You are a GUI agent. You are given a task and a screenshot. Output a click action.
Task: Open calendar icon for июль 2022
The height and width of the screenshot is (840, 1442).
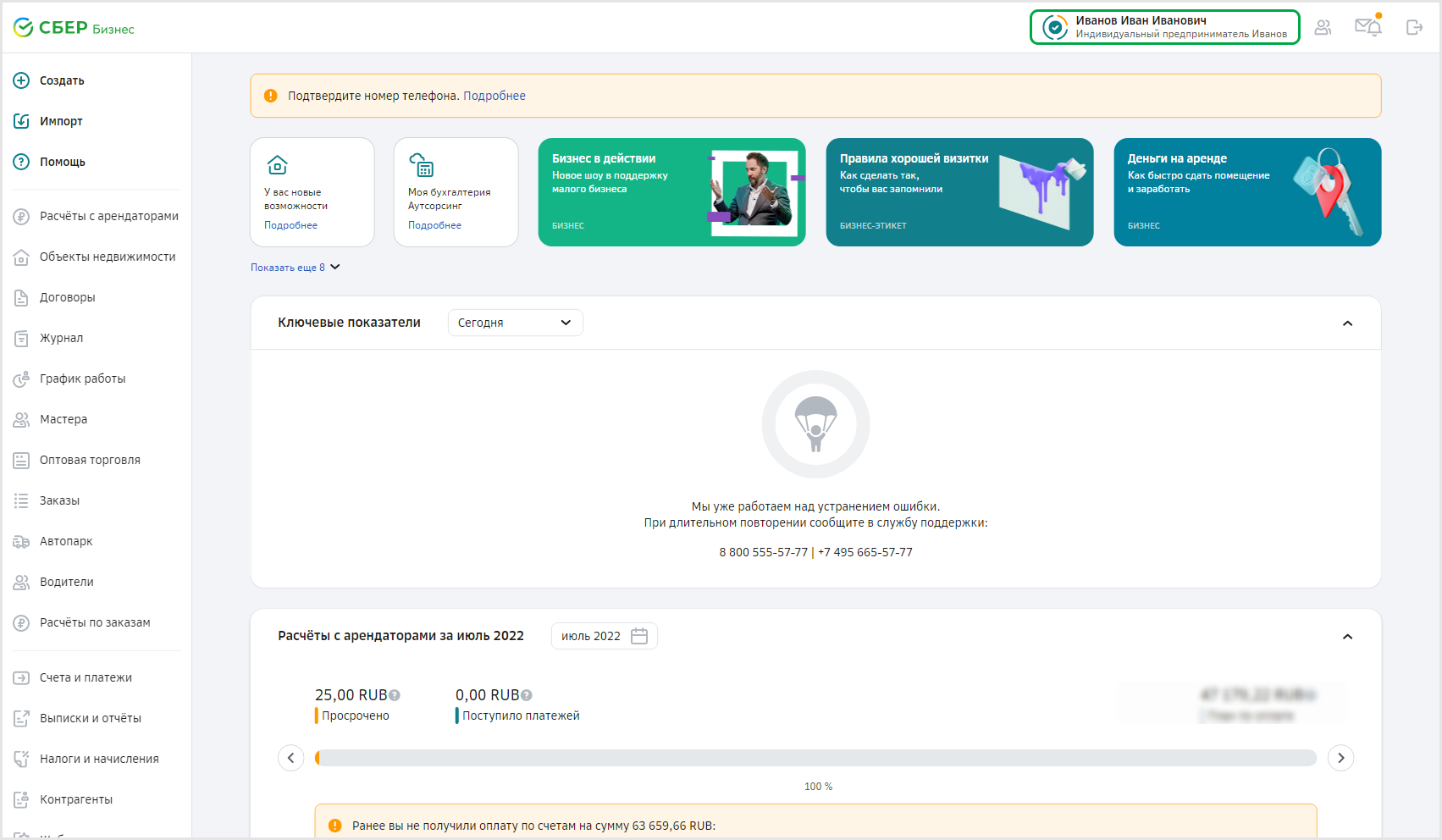point(639,636)
